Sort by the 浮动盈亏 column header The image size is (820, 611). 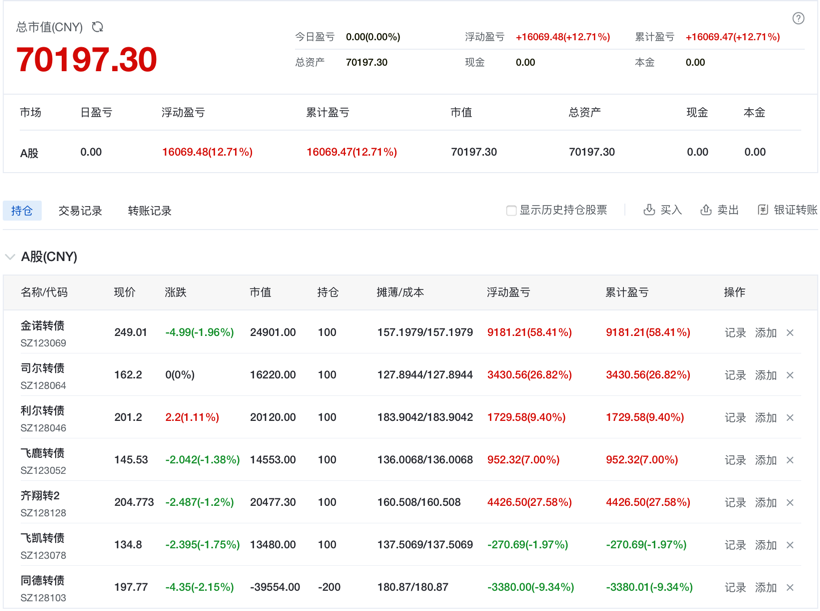tap(508, 292)
